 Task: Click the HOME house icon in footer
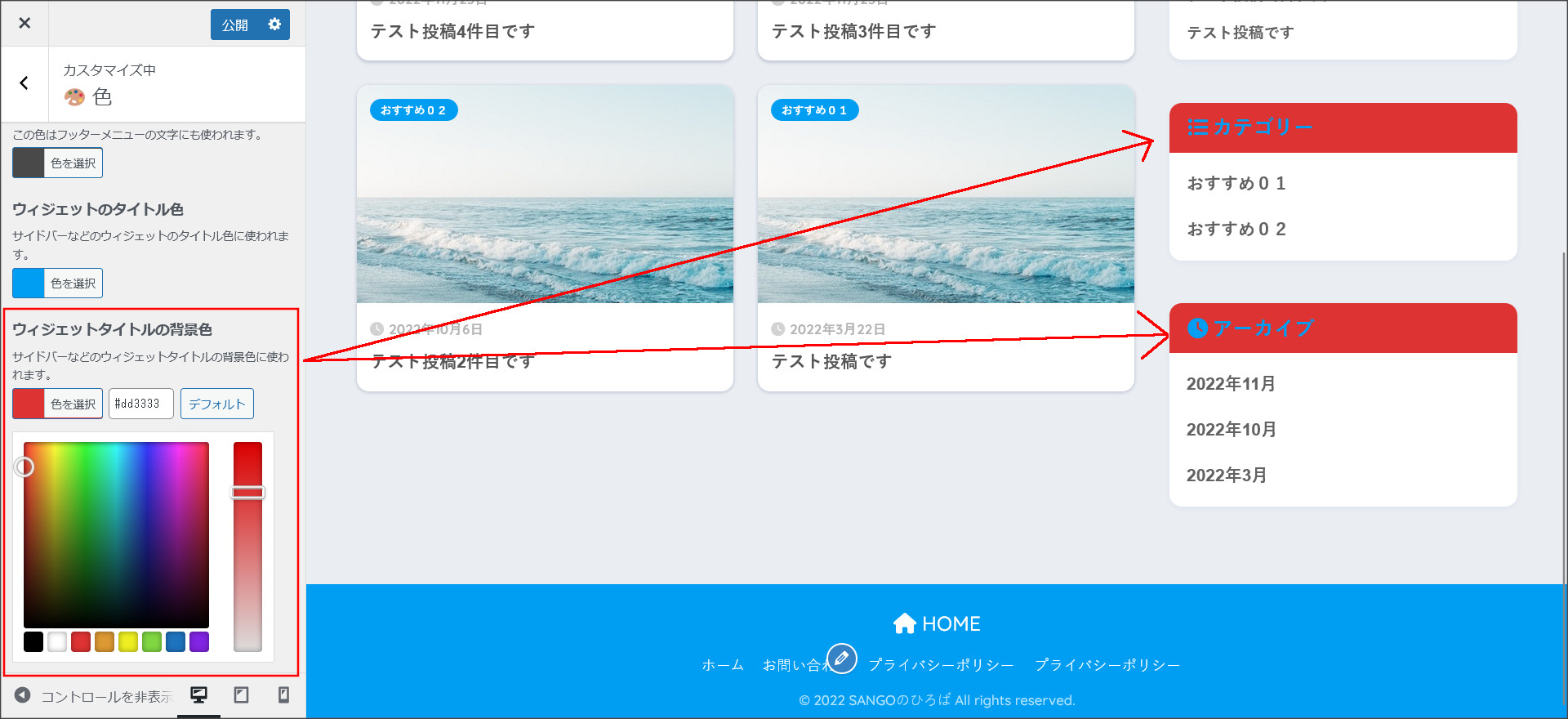[905, 623]
